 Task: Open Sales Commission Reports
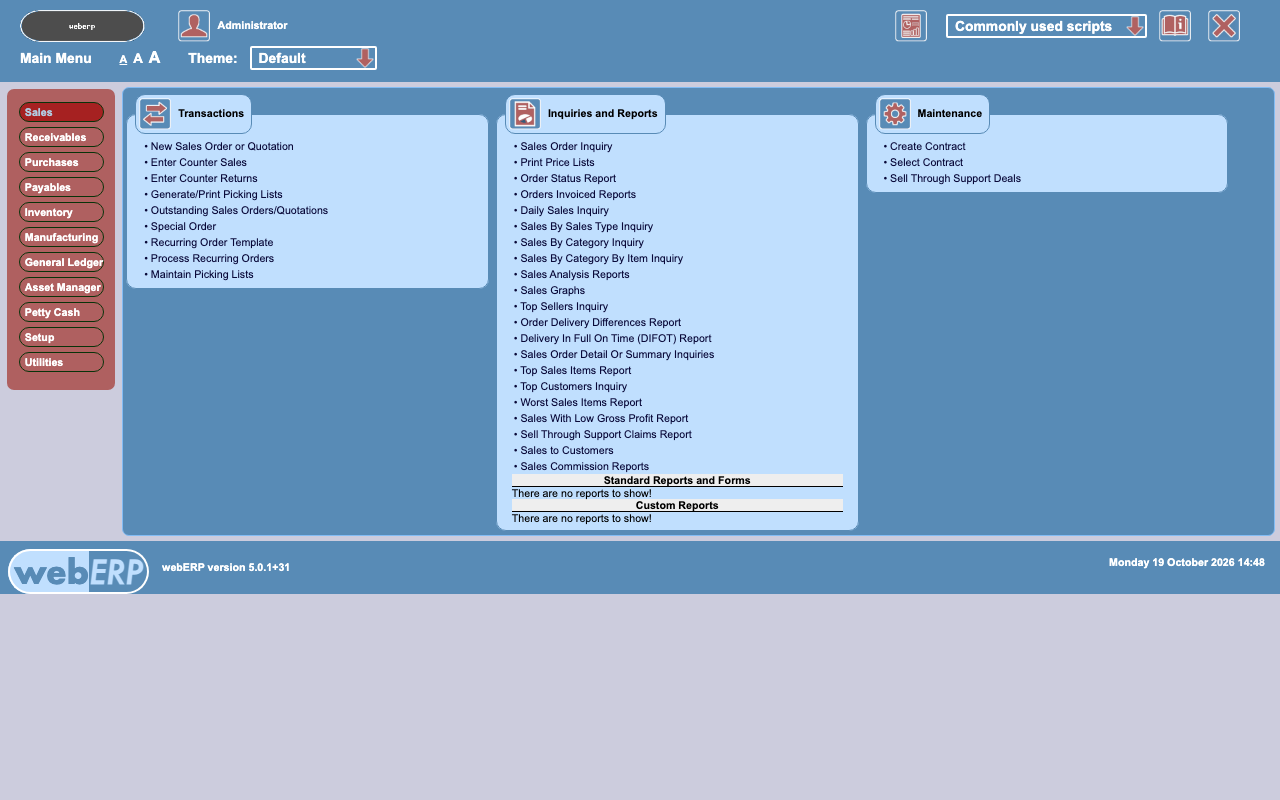tap(584, 466)
